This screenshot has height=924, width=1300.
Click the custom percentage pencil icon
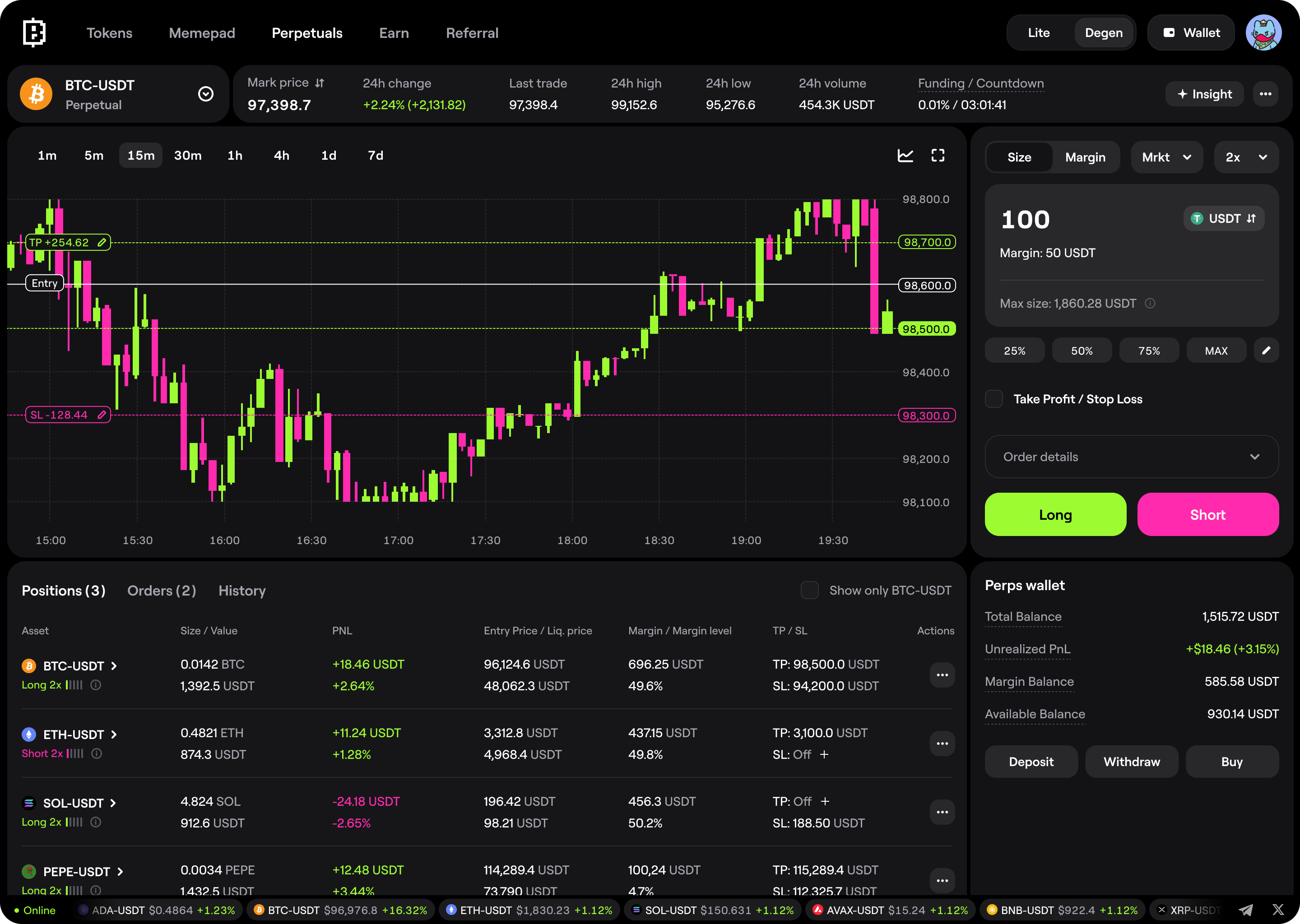[1266, 351]
